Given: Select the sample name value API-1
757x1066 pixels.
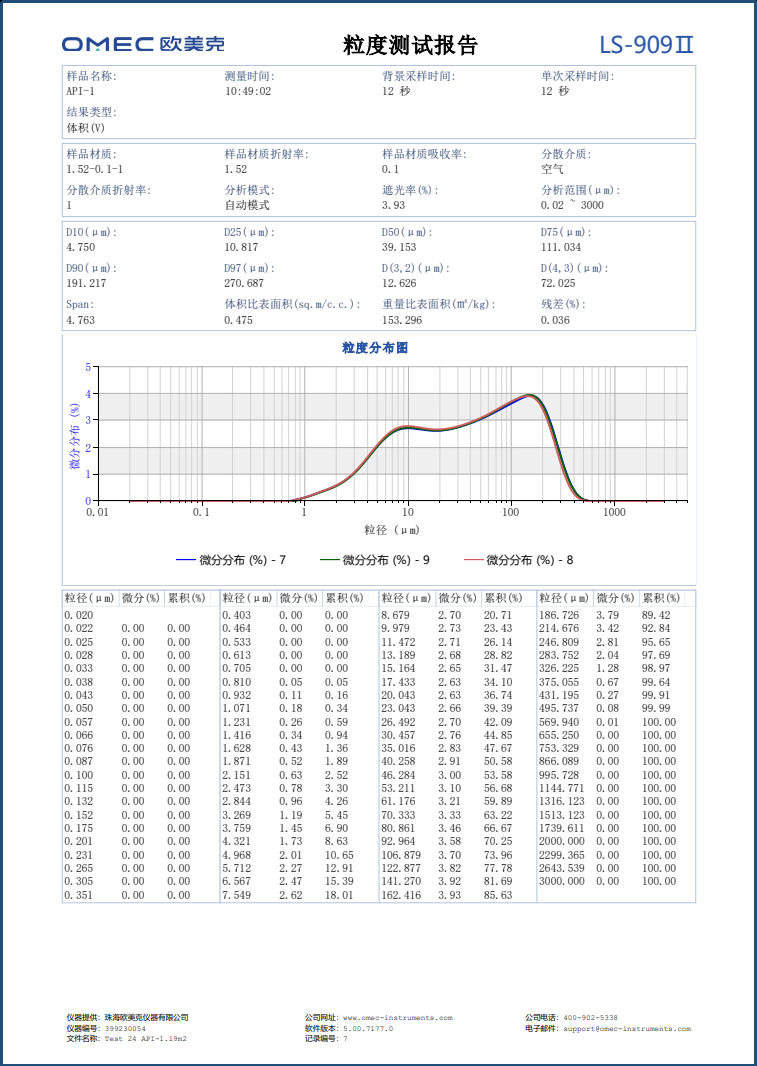Looking at the screenshot, I should 80,91.
